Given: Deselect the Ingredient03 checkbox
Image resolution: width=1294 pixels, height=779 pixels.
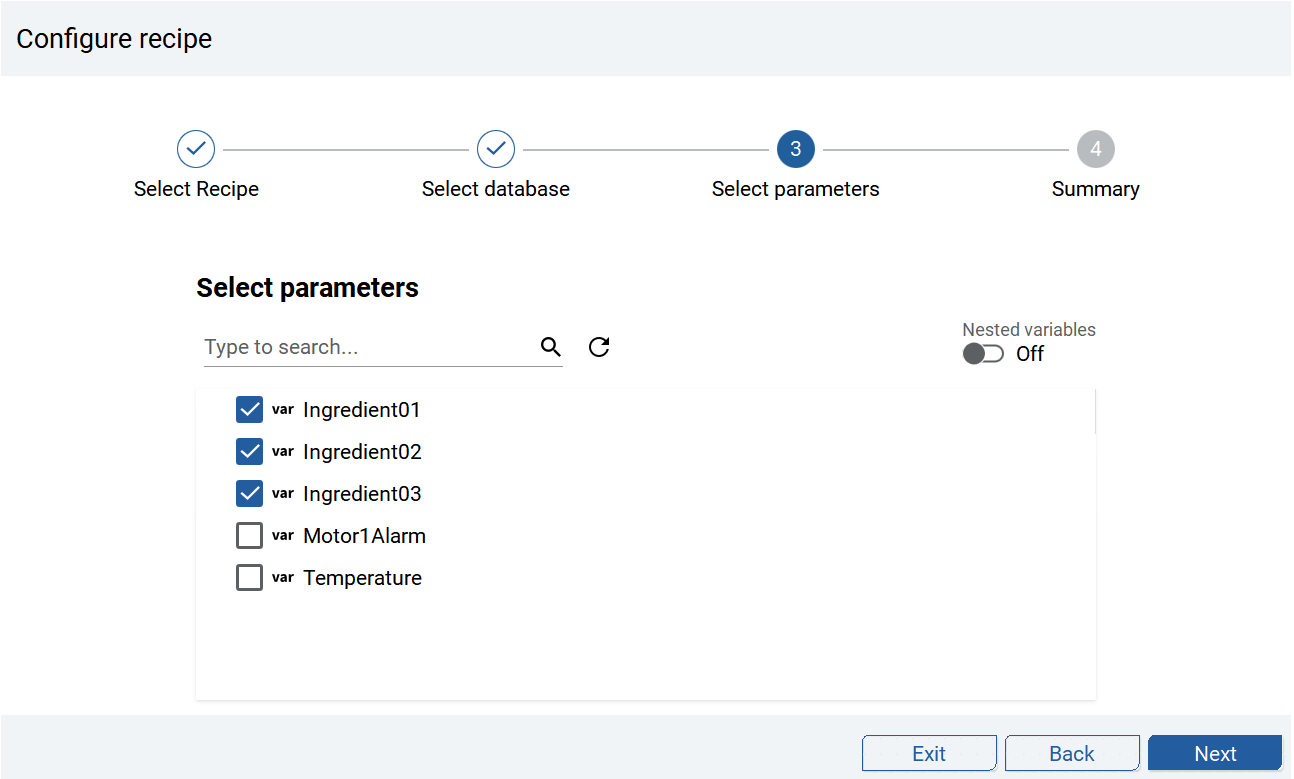Looking at the screenshot, I should (x=249, y=494).
